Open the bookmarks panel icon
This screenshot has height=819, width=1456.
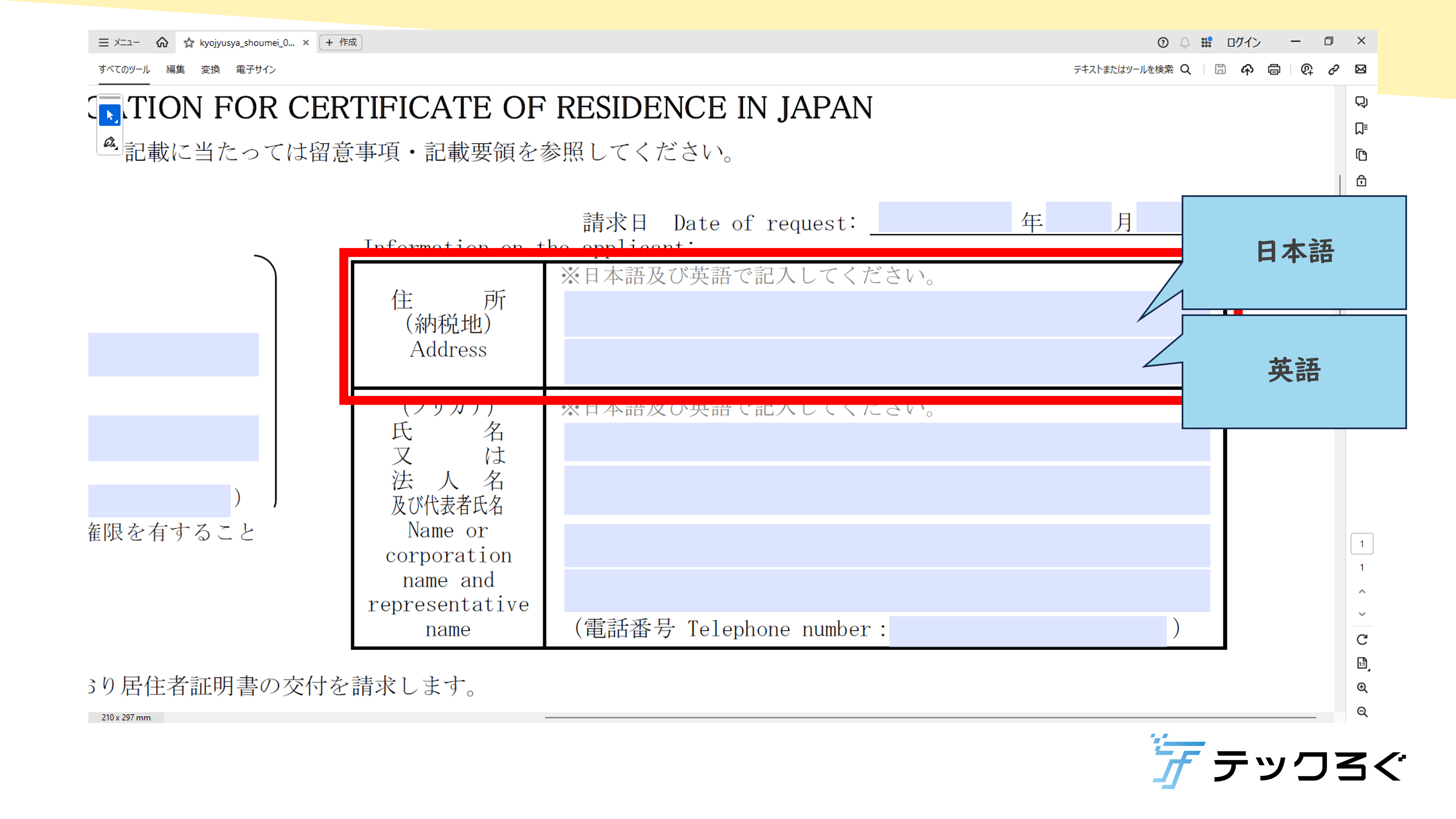click(1361, 128)
